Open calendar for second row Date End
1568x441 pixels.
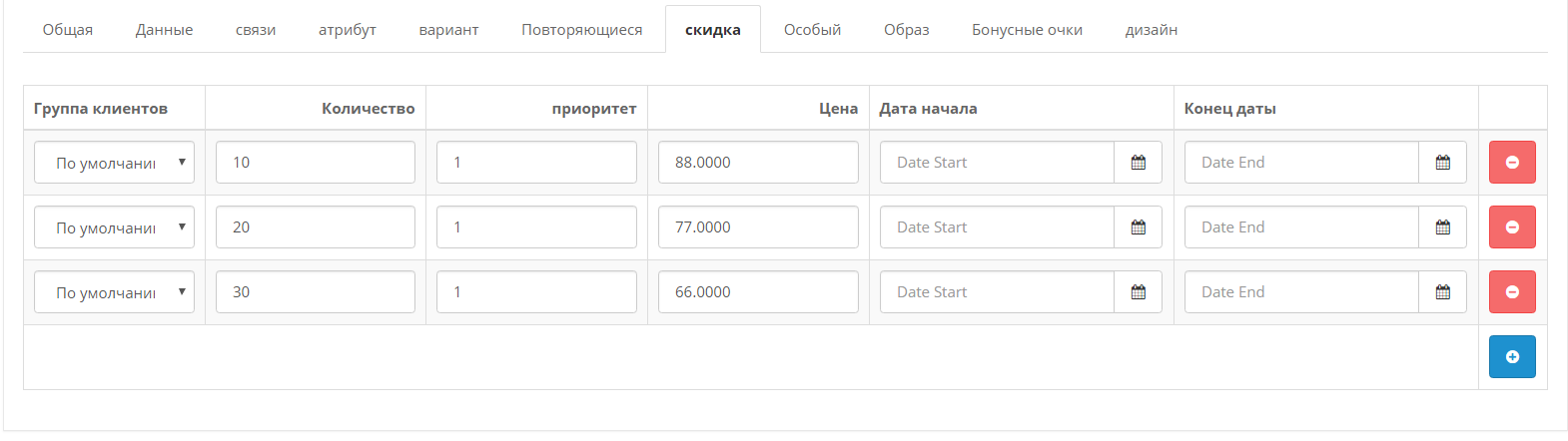[x=1442, y=227]
